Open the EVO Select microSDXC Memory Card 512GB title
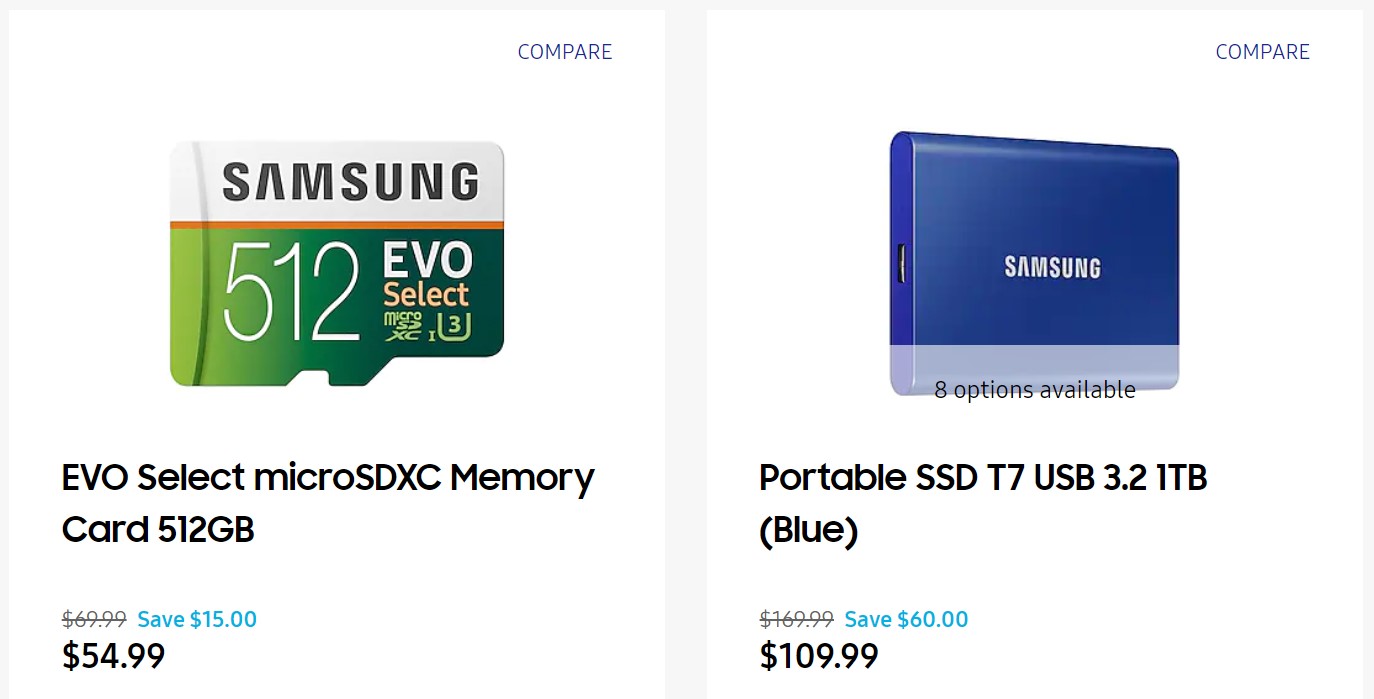1374x699 pixels. [328, 503]
